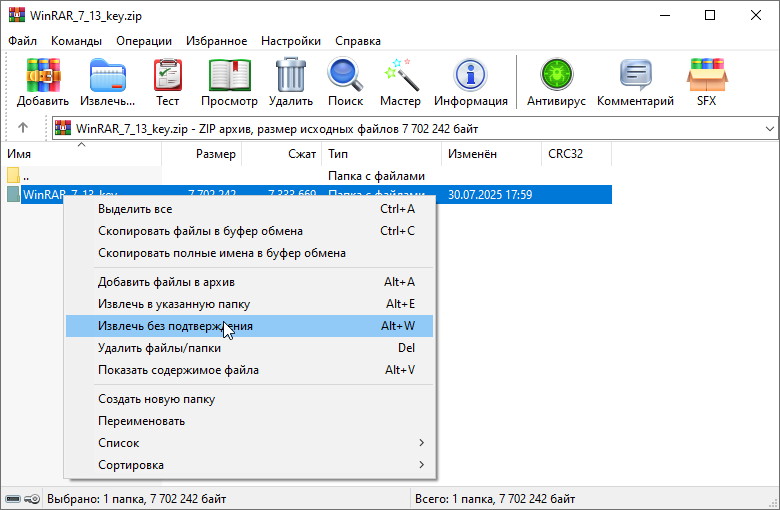Go up one folder level arrow
The image size is (780, 510).
click(23, 128)
